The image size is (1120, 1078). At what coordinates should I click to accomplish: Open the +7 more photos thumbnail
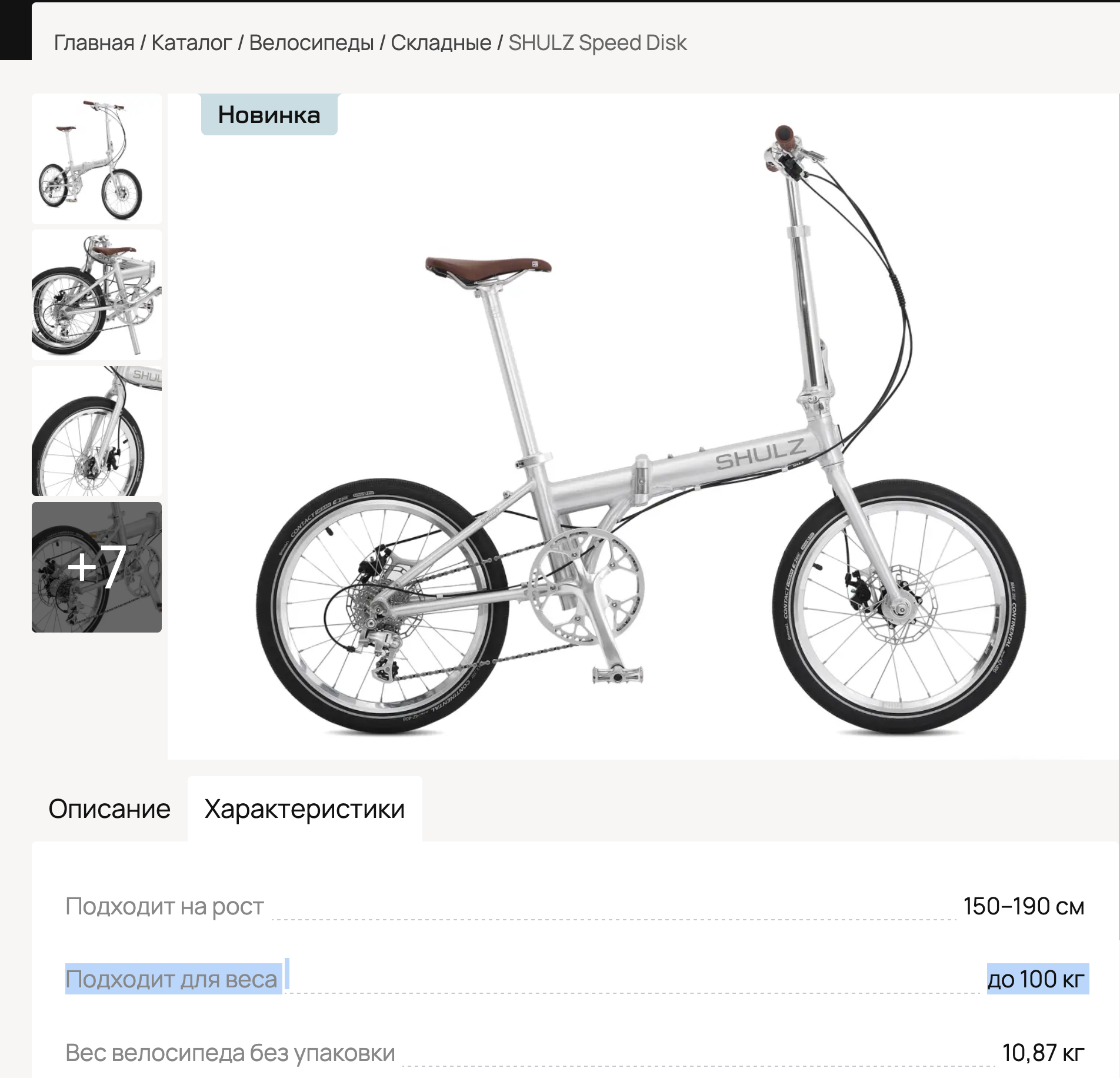[96, 567]
